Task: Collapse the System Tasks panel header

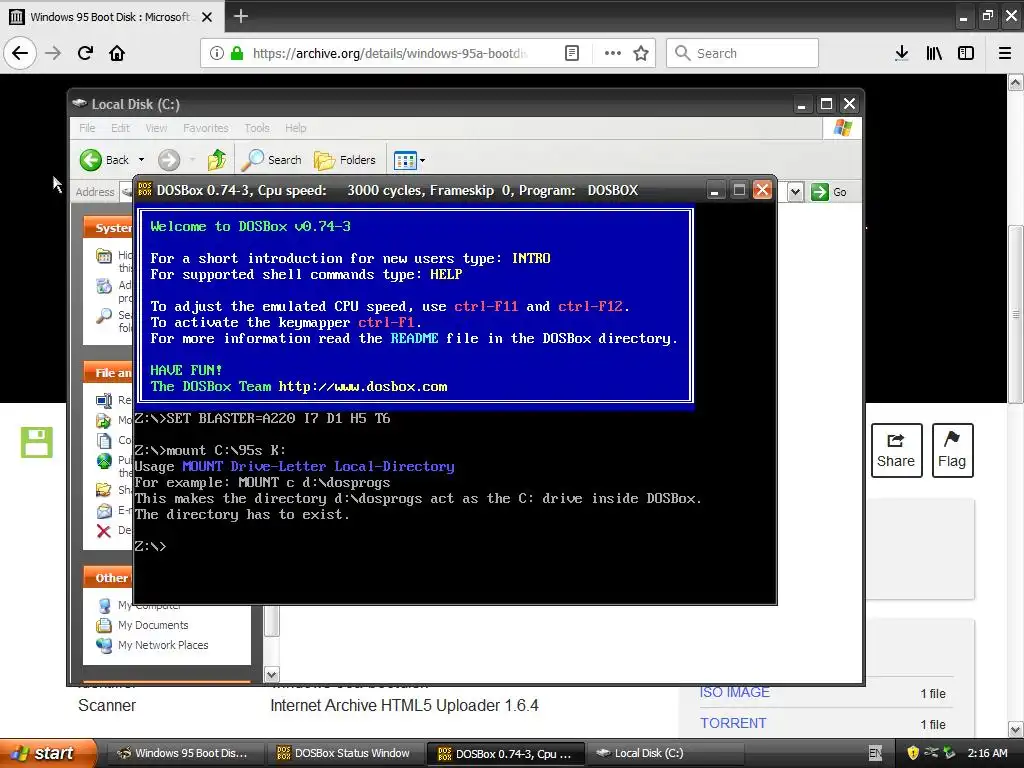Action: coord(108,227)
